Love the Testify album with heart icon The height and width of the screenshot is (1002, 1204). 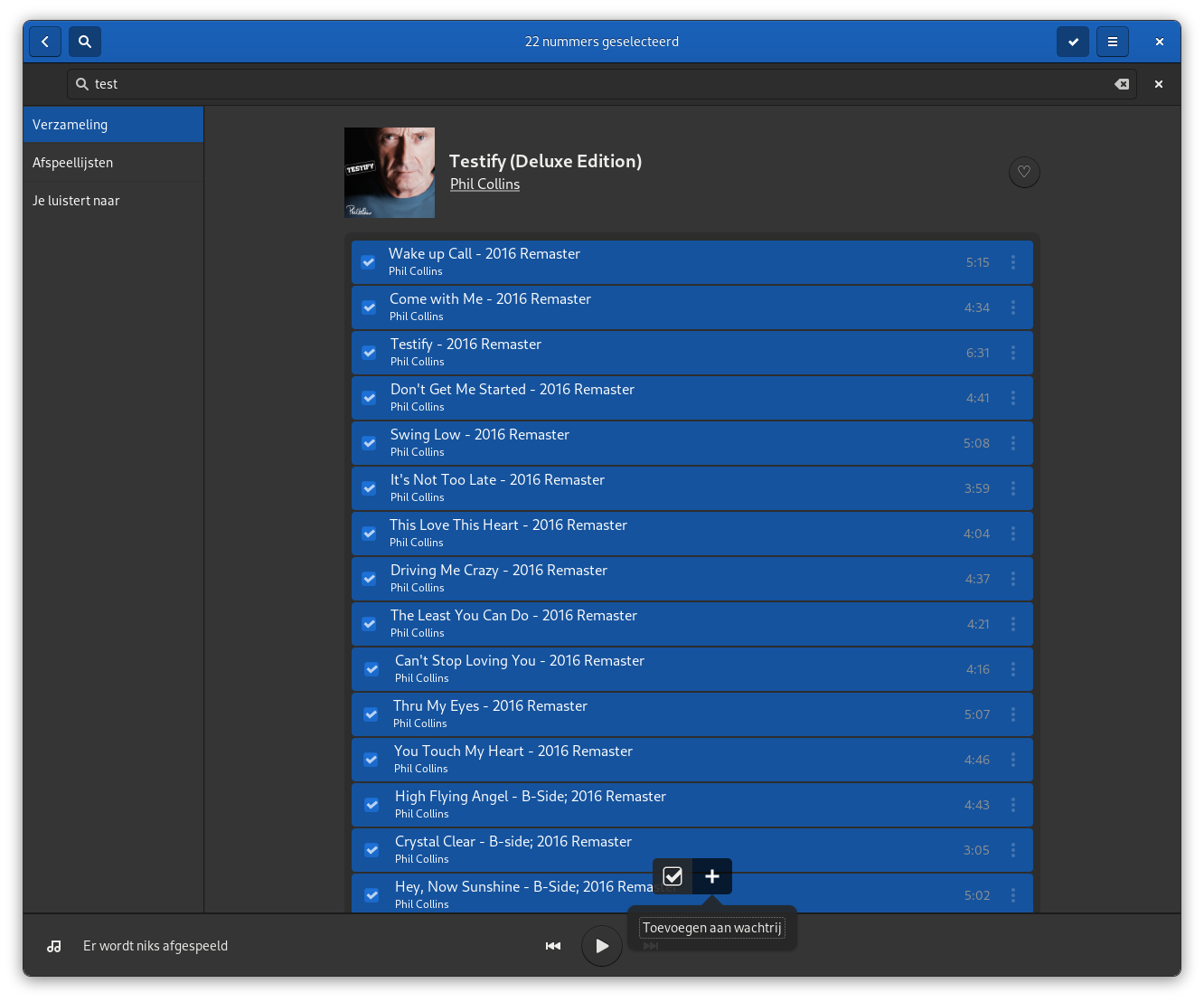click(1024, 172)
